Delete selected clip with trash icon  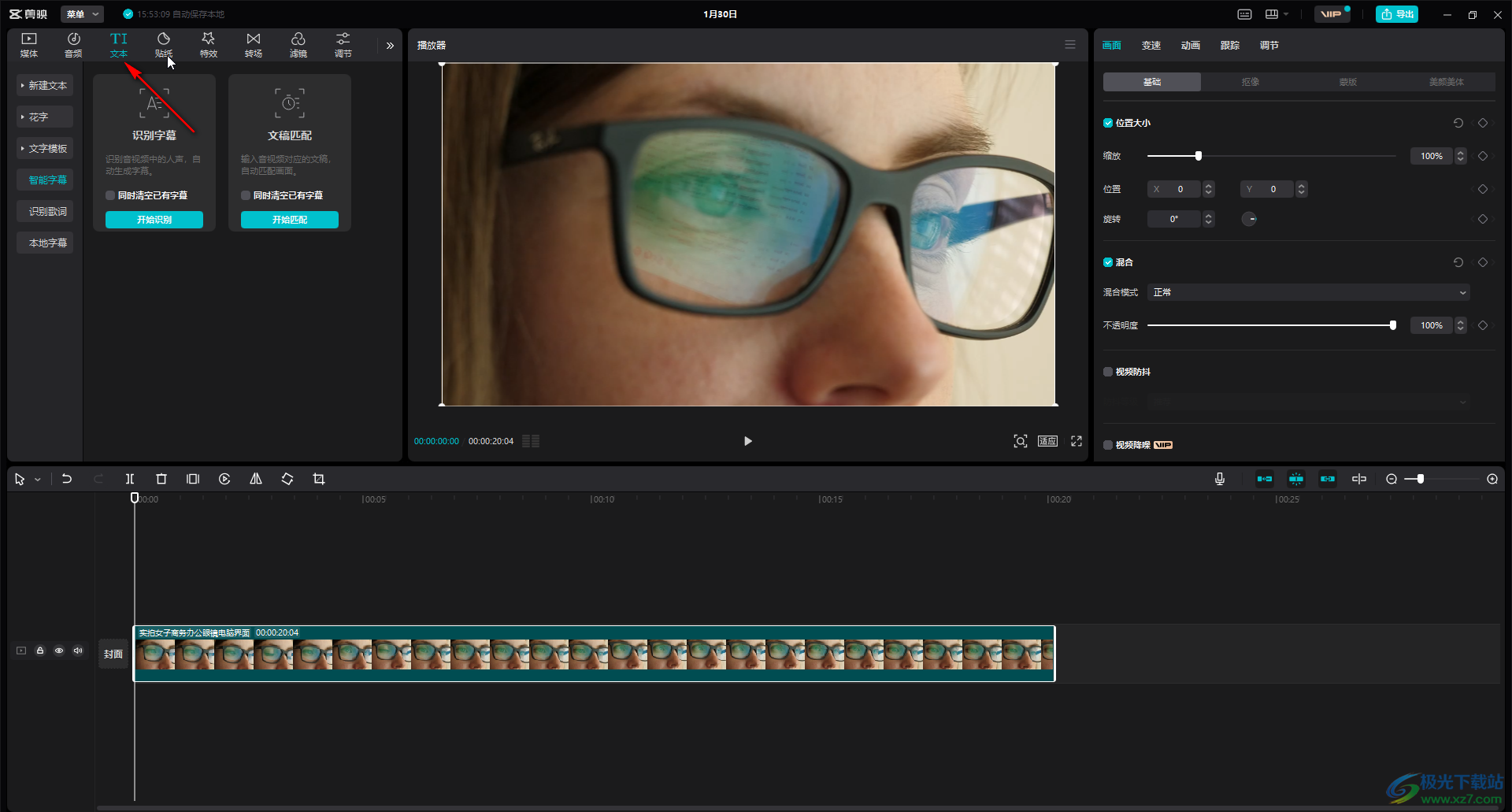[161, 479]
